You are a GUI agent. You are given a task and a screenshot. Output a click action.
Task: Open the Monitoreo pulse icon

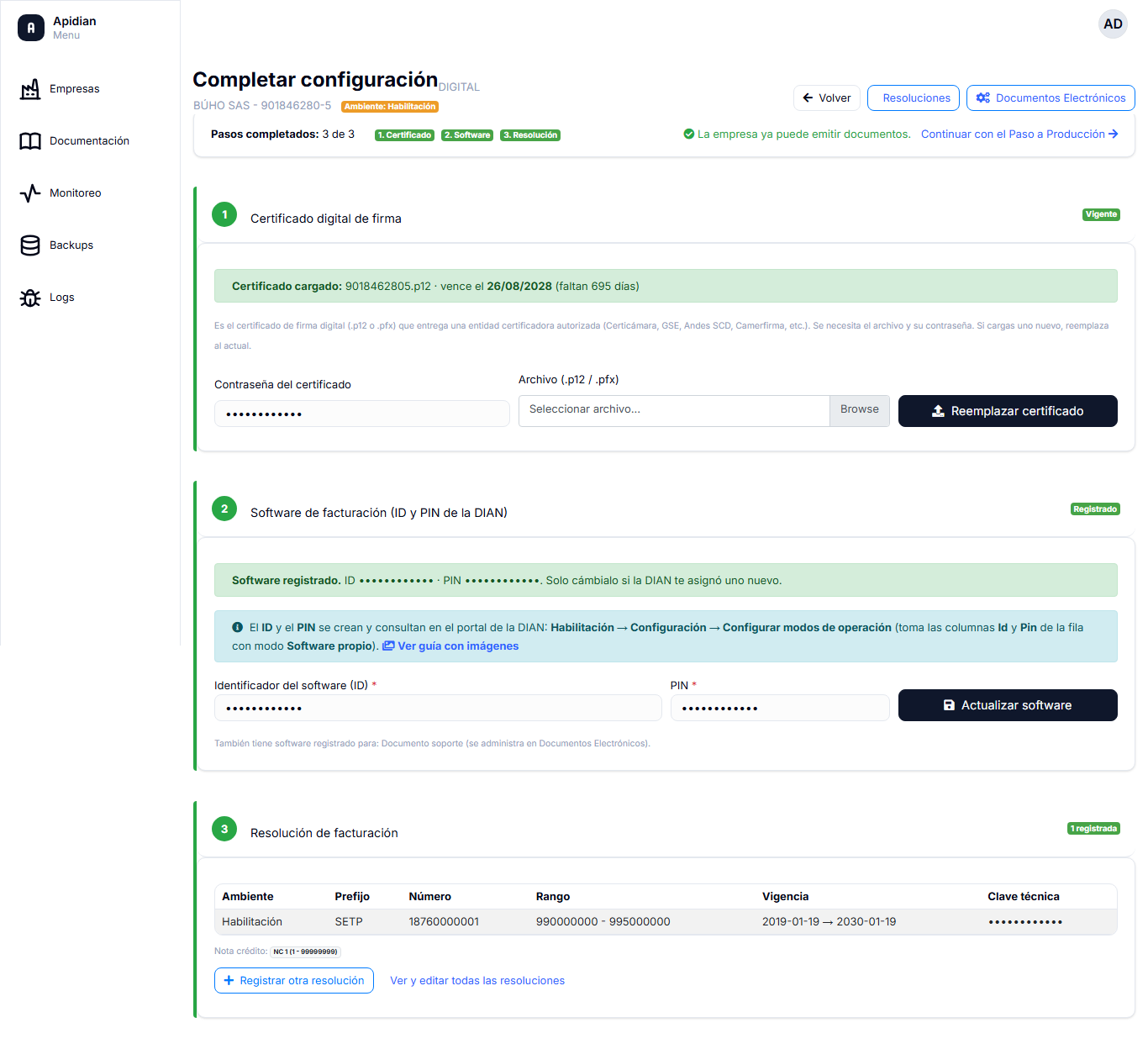[x=30, y=193]
